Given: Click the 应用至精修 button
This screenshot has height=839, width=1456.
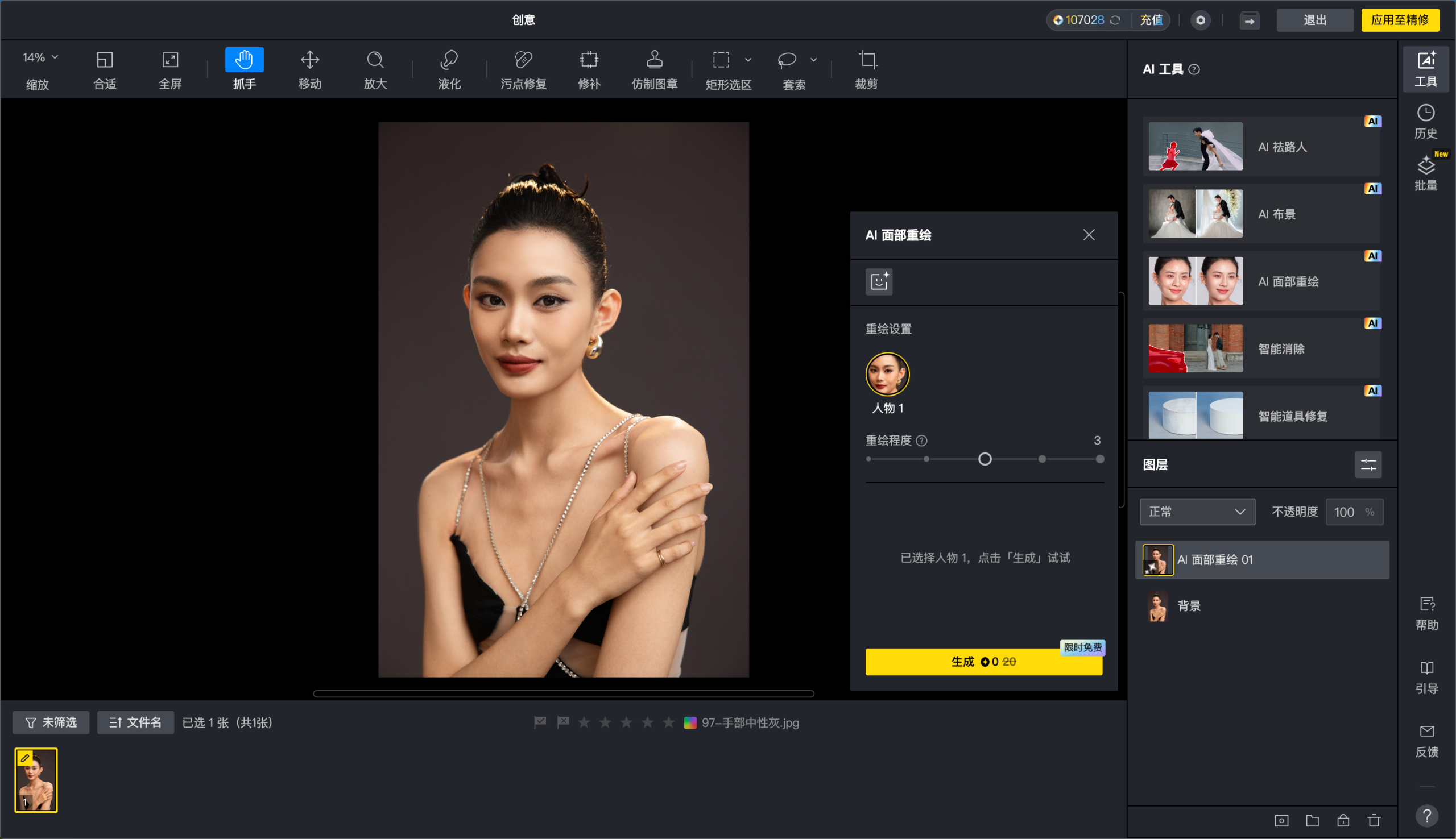Looking at the screenshot, I should pos(1400,19).
